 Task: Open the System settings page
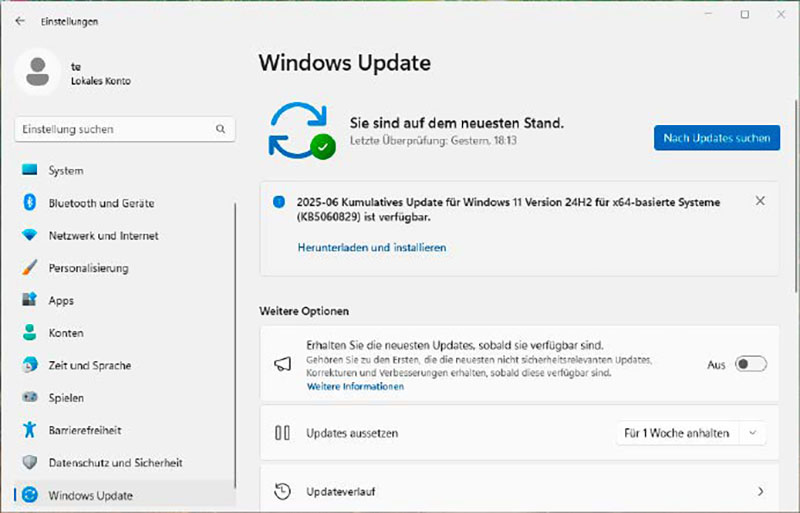pos(124,170)
